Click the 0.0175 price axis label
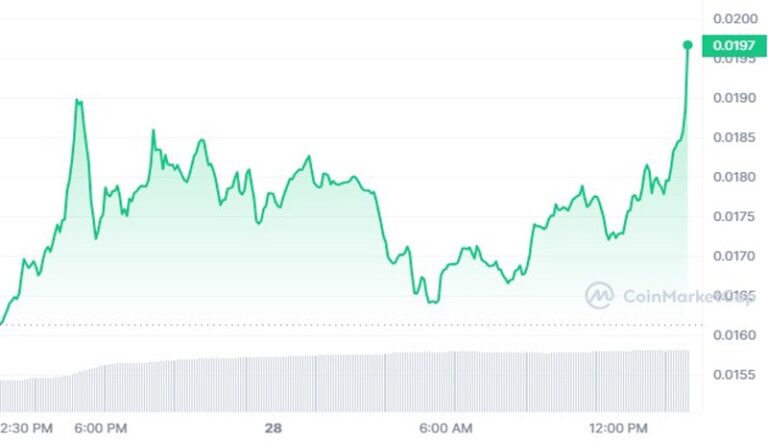 (734, 217)
